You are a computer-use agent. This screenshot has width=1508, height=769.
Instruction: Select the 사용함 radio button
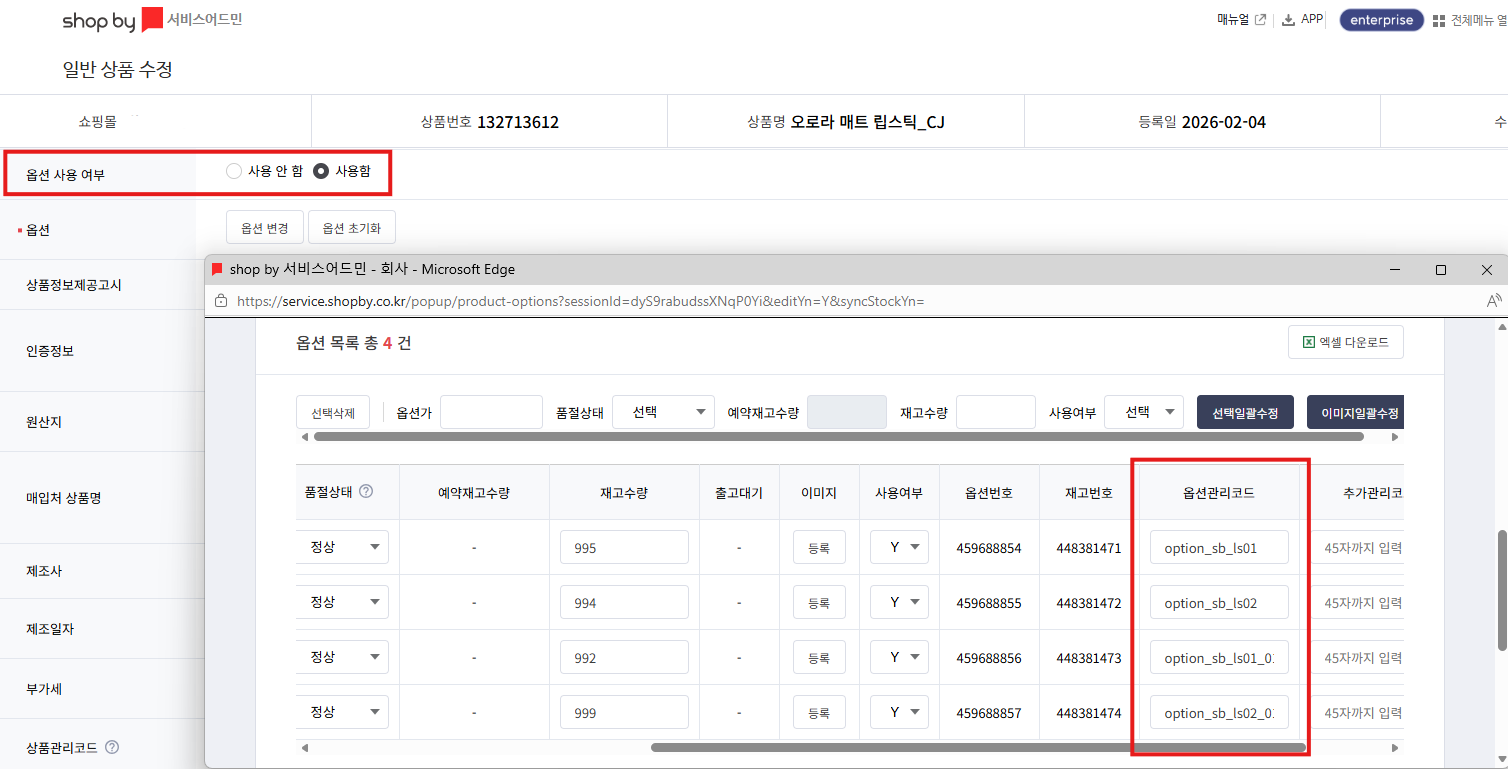pyautogui.click(x=321, y=171)
